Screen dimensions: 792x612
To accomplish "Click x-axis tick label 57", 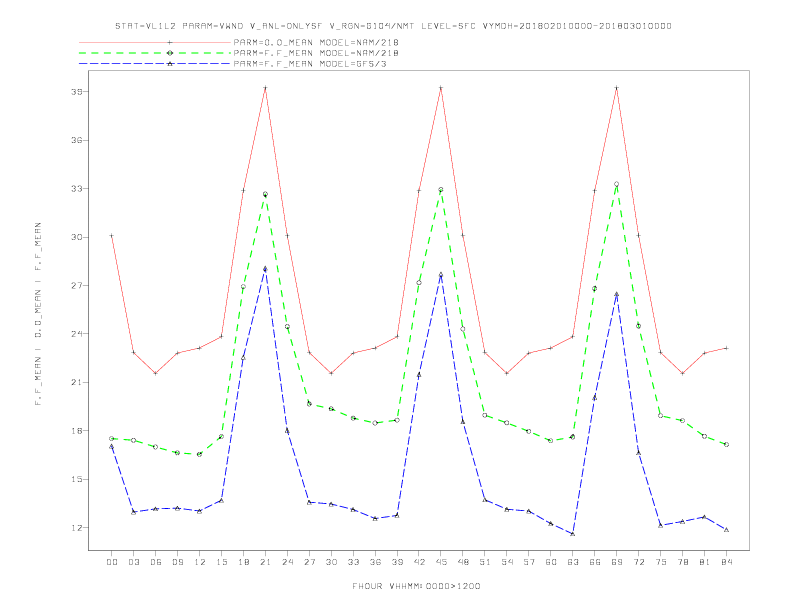I will click(529, 562).
